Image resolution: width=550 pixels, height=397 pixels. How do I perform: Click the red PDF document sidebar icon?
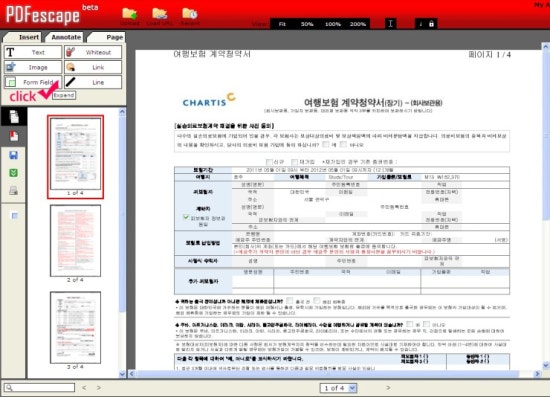(14, 136)
